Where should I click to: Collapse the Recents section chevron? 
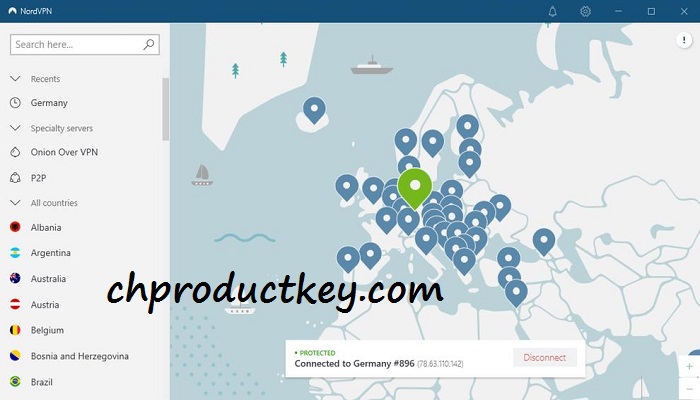(x=15, y=79)
